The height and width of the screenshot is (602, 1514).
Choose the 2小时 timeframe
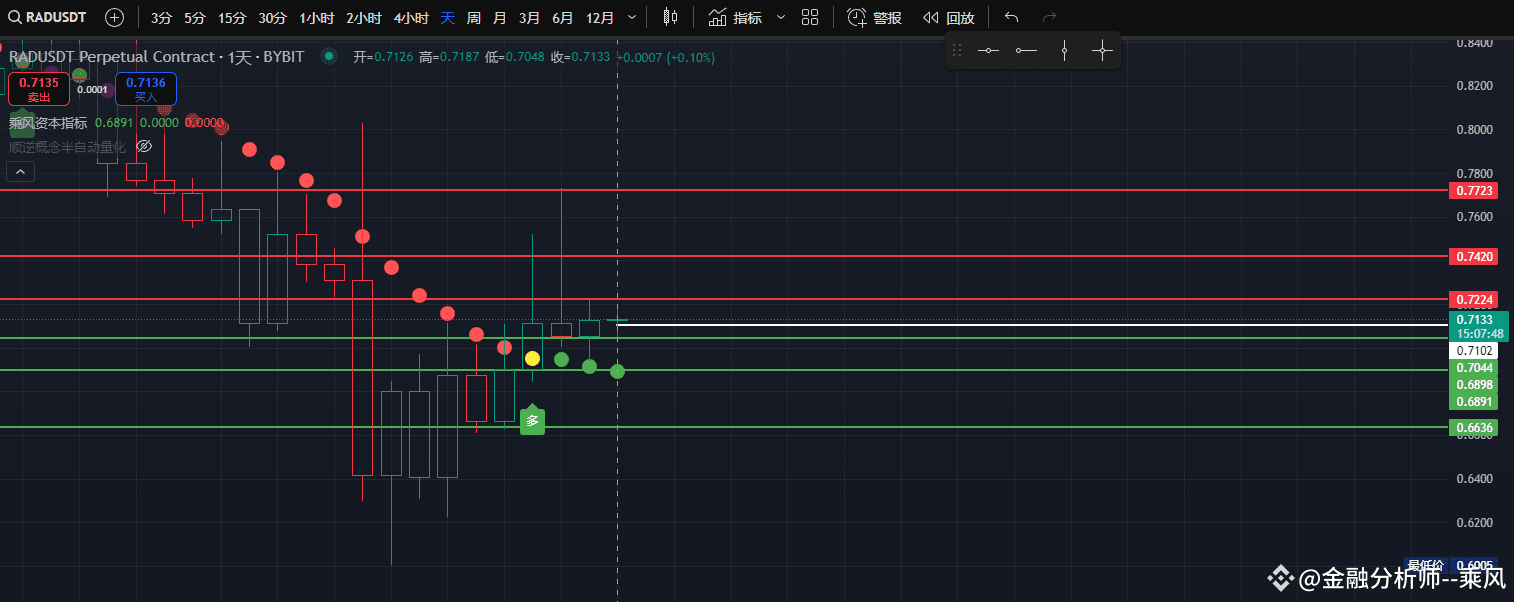[363, 18]
